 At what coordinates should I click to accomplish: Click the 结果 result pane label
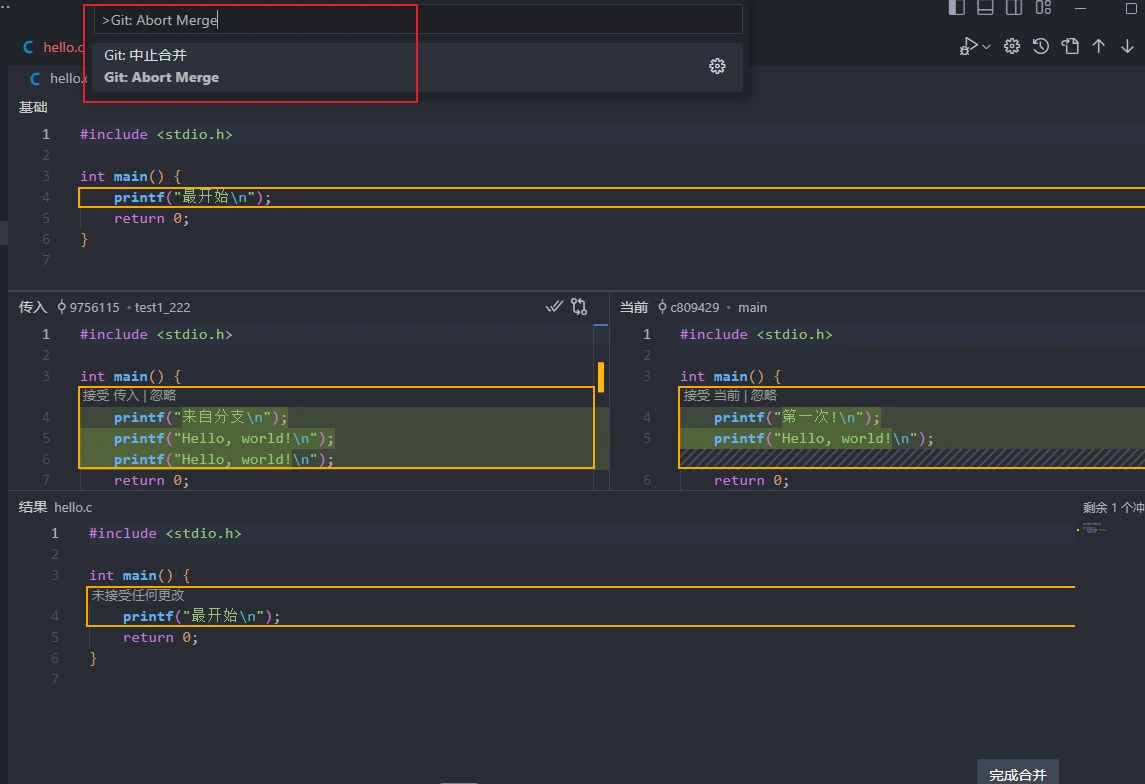(x=33, y=507)
